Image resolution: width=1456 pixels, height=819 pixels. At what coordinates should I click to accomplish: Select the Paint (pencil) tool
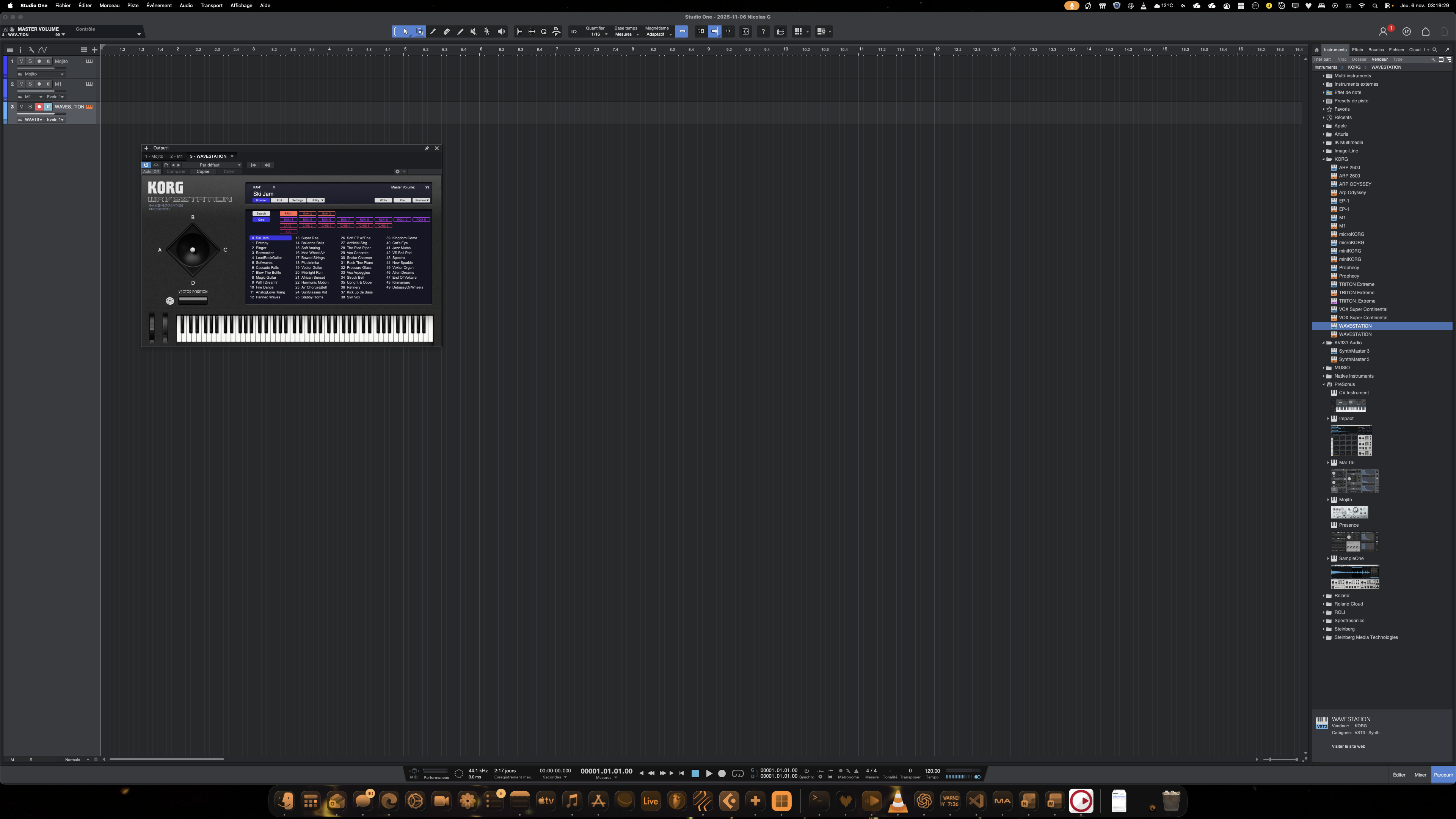click(460, 31)
